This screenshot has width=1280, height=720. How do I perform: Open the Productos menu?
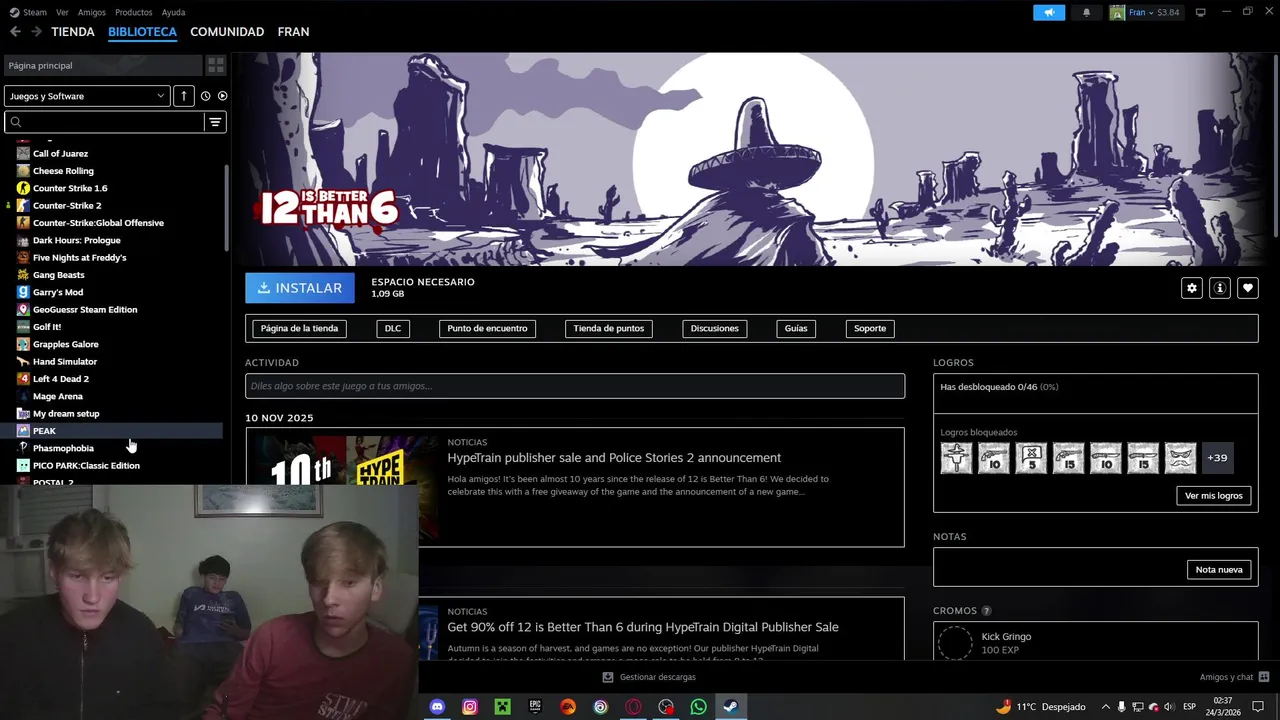(134, 13)
